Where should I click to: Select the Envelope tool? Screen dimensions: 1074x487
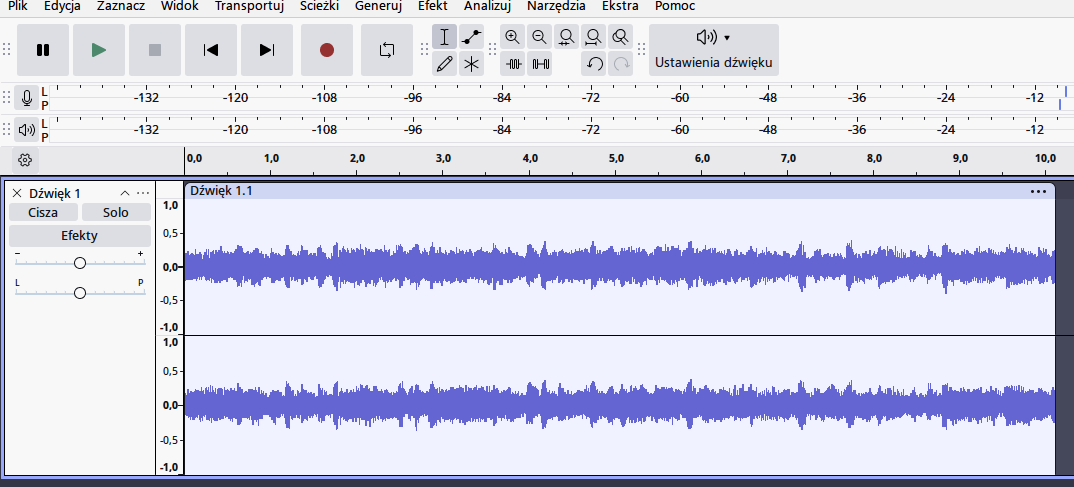click(472, 38)
